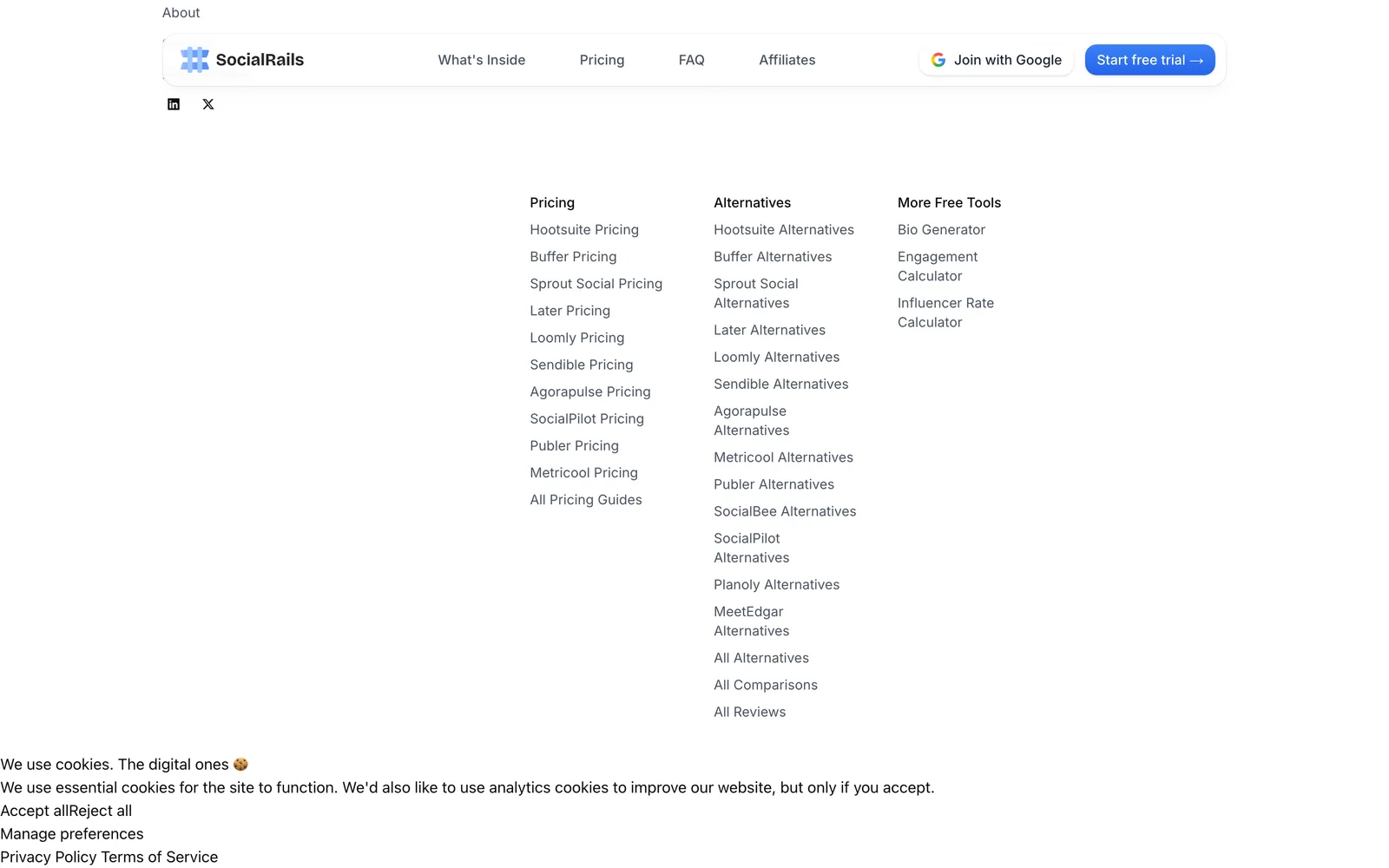Click the More Free Tools heading
The height and width of the screenshot is (868, 1389).
950,202
